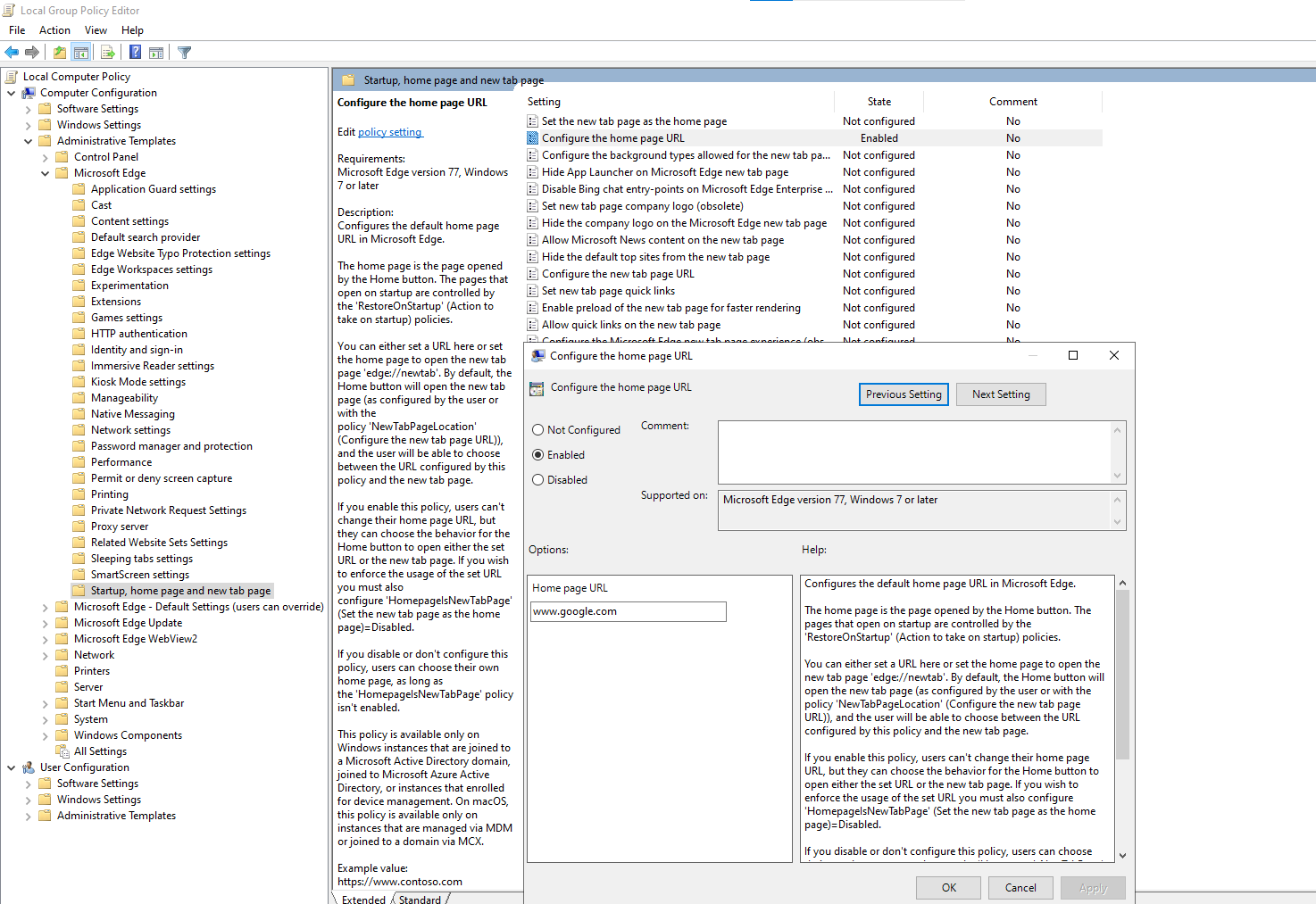Expand Microsoft Edge - Default Settings node
Viewport: 1316px width, 904px height.
pos(45,607)
